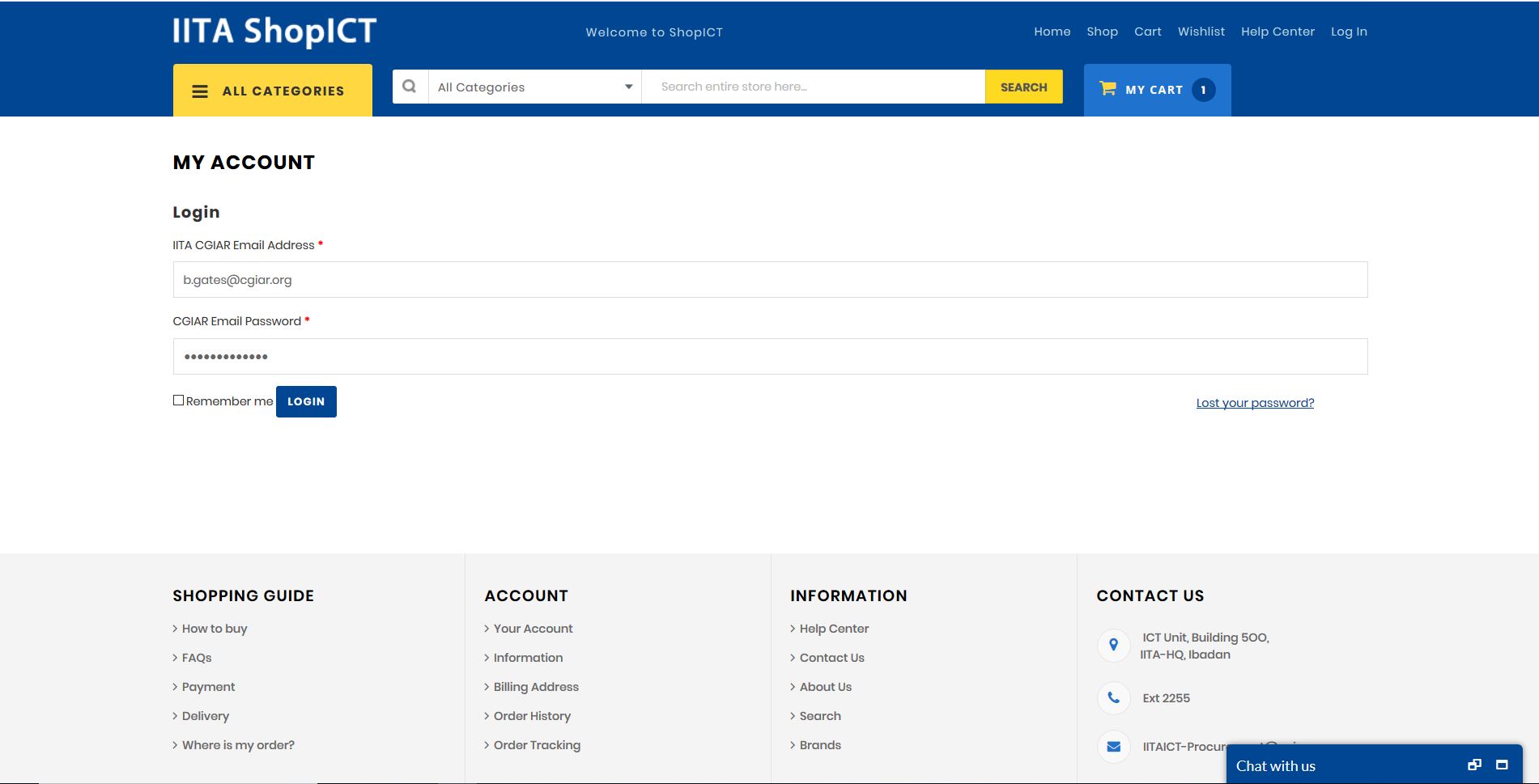Open the Contact Us footer link

coord(831,658)
